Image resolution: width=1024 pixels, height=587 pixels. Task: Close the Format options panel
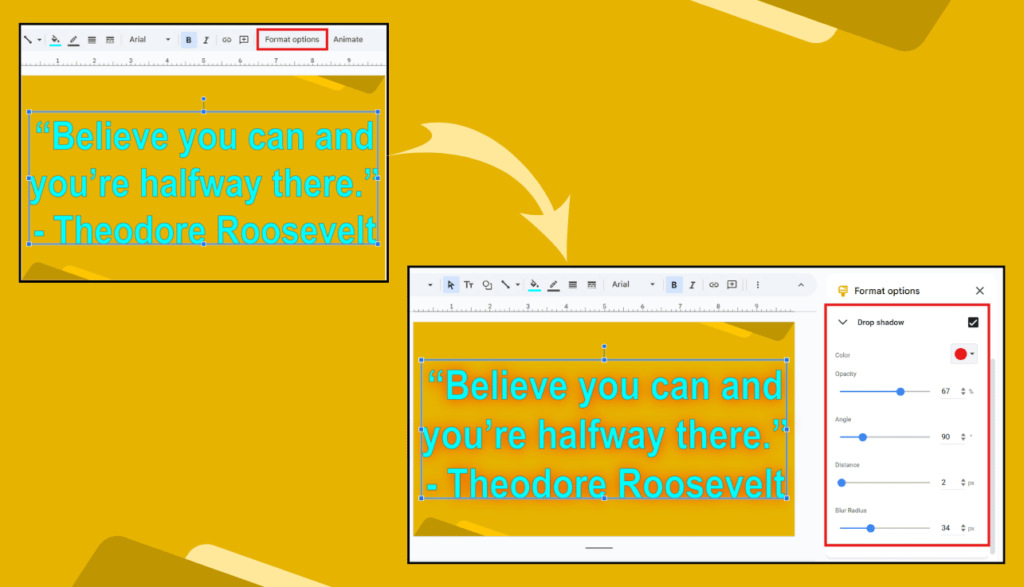(x=979, y=291)
